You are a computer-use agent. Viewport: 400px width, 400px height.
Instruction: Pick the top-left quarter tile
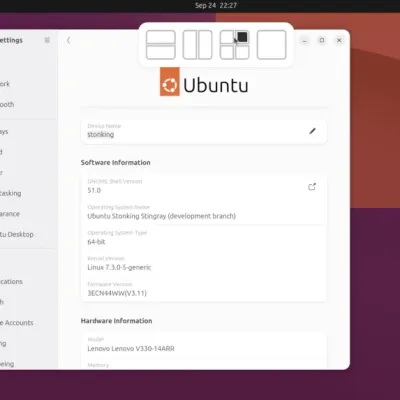227,37
